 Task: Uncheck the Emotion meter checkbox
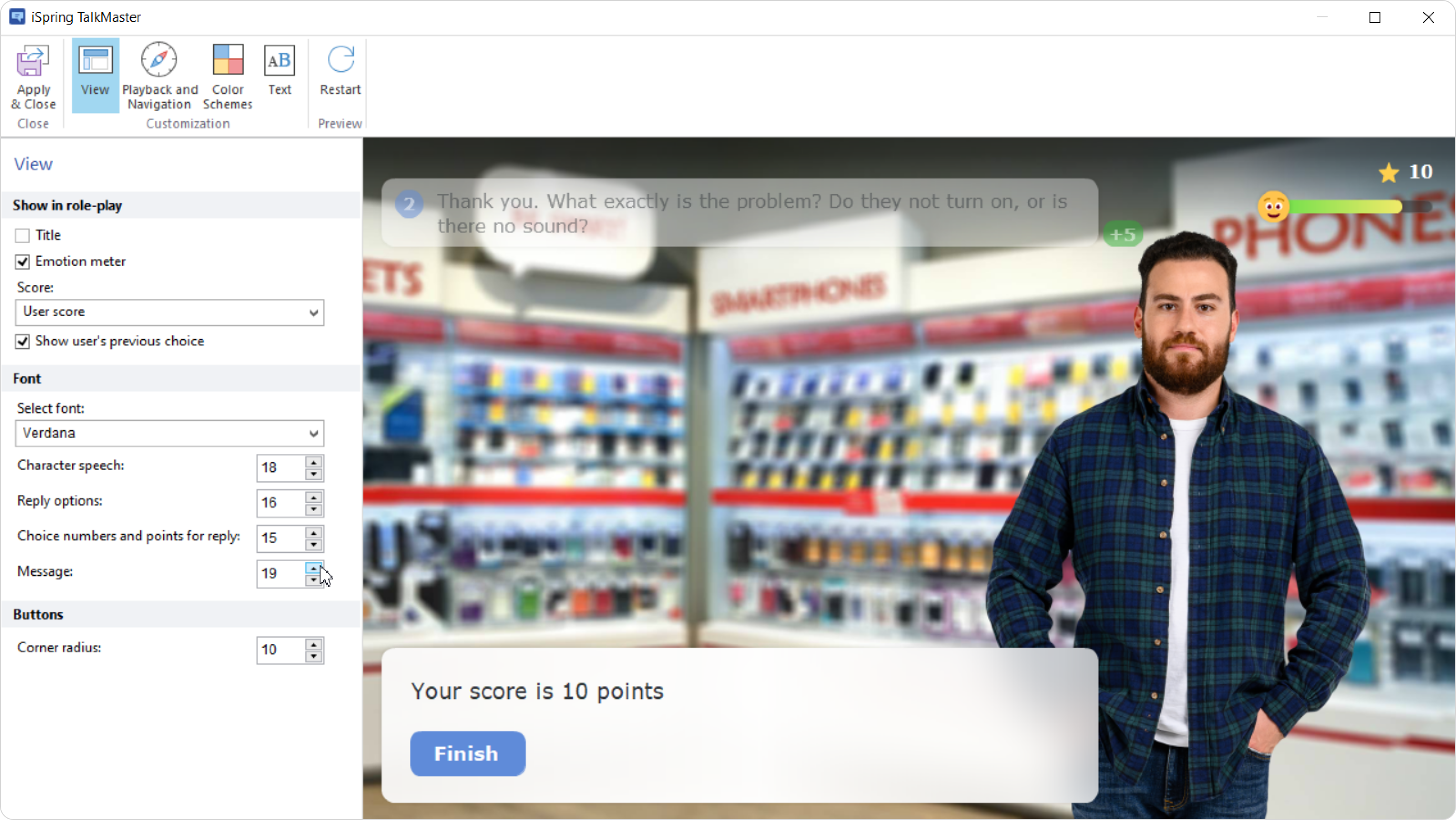(x=23, y=262)
